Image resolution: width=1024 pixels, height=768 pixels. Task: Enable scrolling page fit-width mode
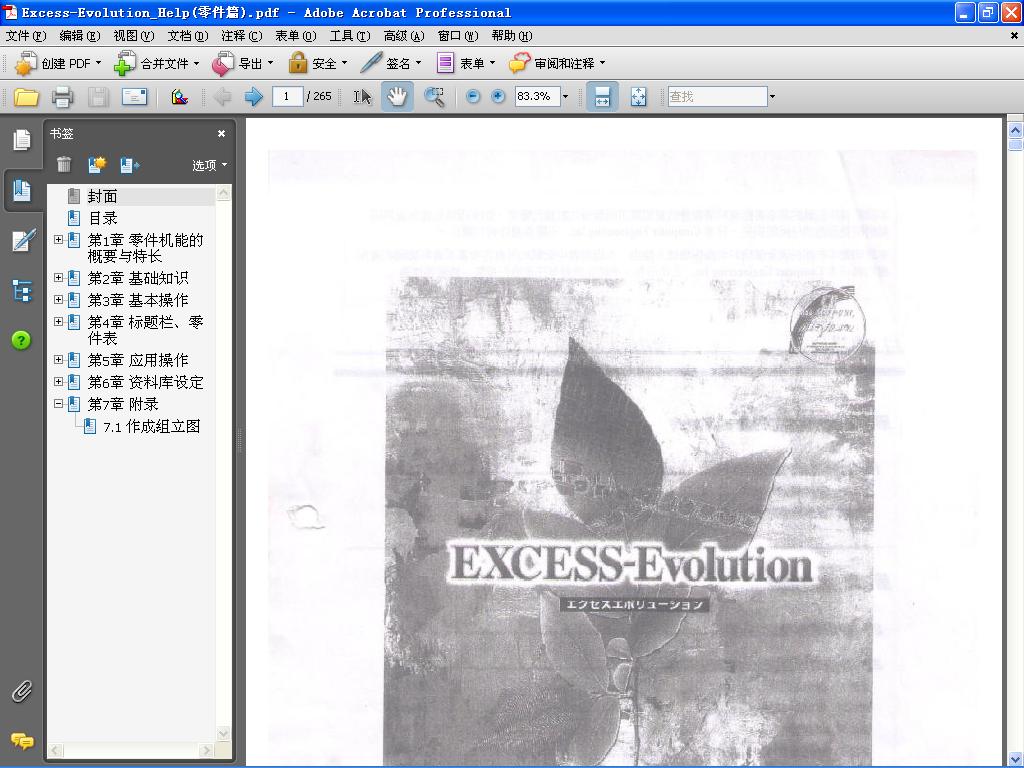tap(602, 97)
